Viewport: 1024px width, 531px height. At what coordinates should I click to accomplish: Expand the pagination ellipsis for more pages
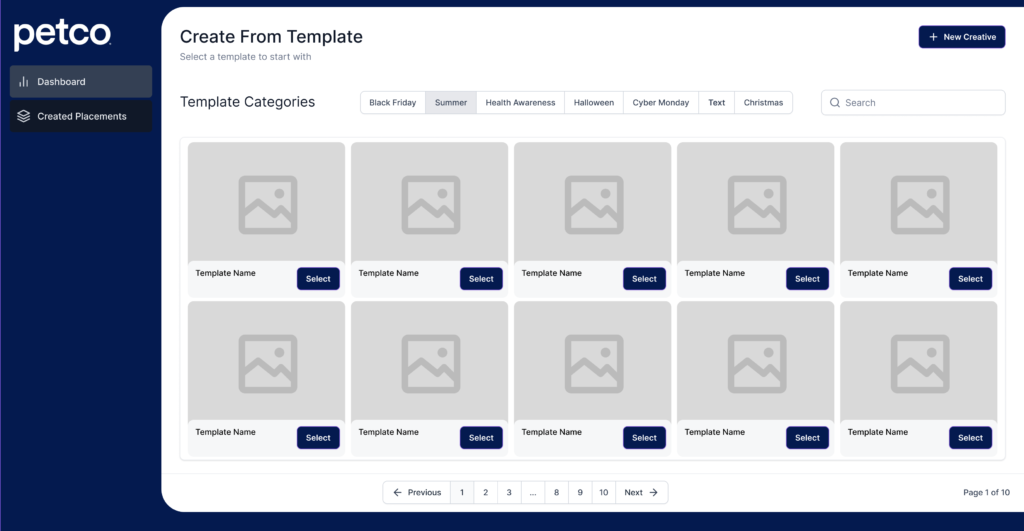coord(533,492)
